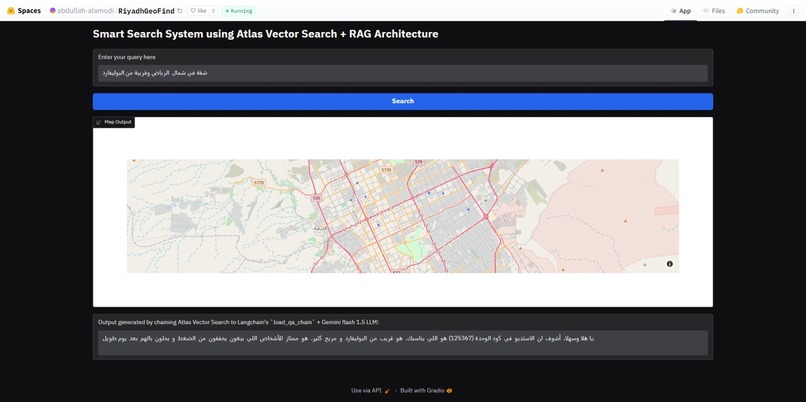Open the Community tab
The height and width of the screenshot is (402, 806).
[x=758, y=11]
